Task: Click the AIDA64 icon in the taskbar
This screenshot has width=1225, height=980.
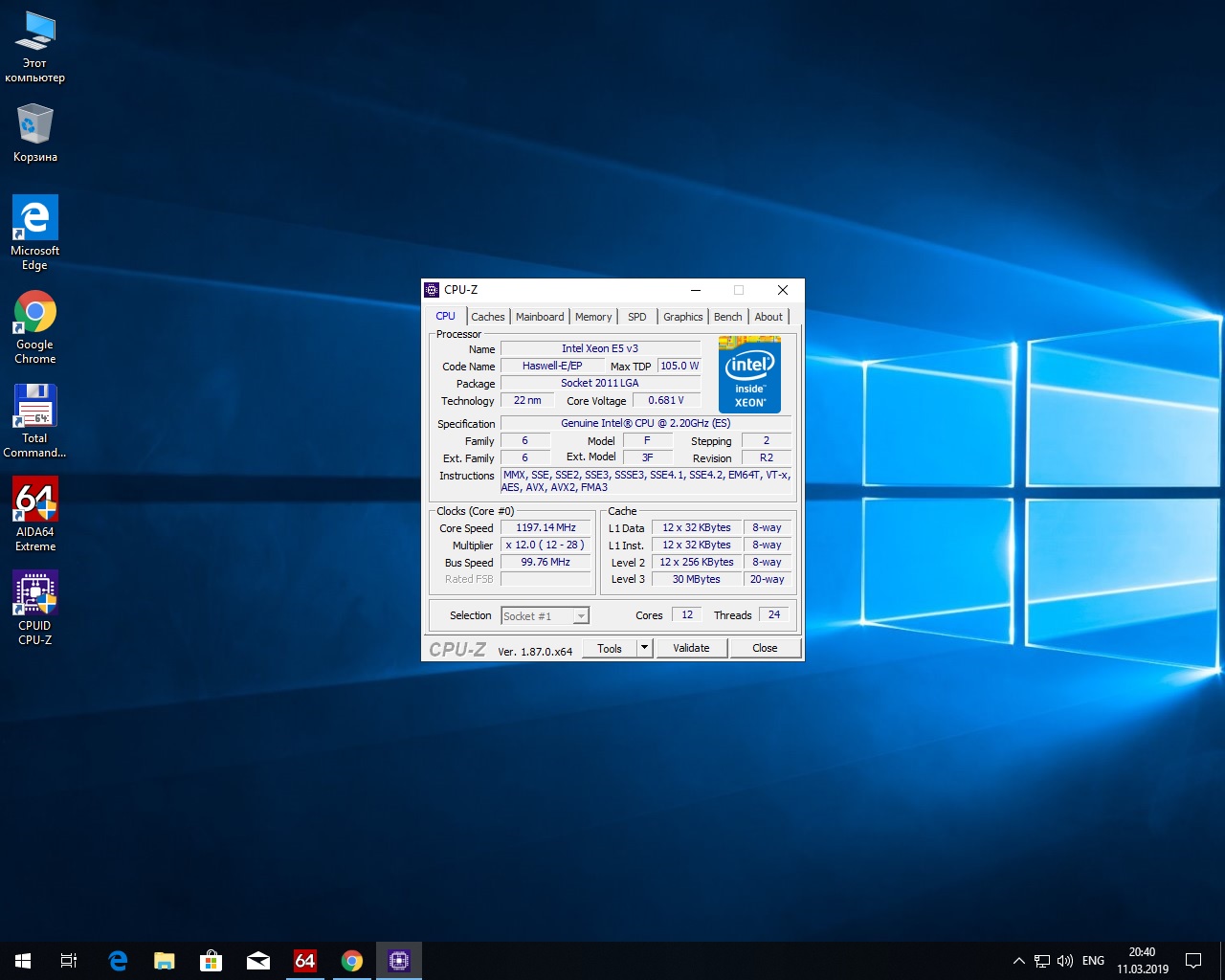Action: (305, 961)
